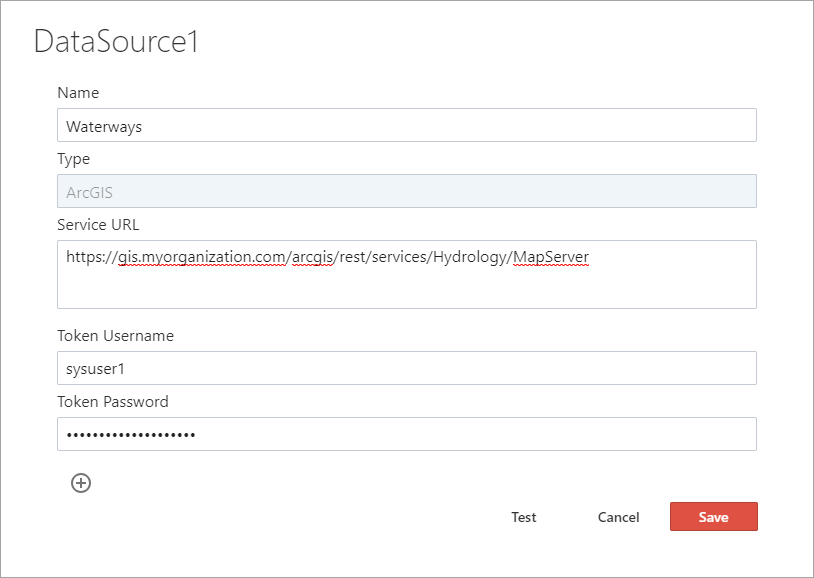Screen dimensions: 814x578
Task: Click the Name field label
Action: 78,92
